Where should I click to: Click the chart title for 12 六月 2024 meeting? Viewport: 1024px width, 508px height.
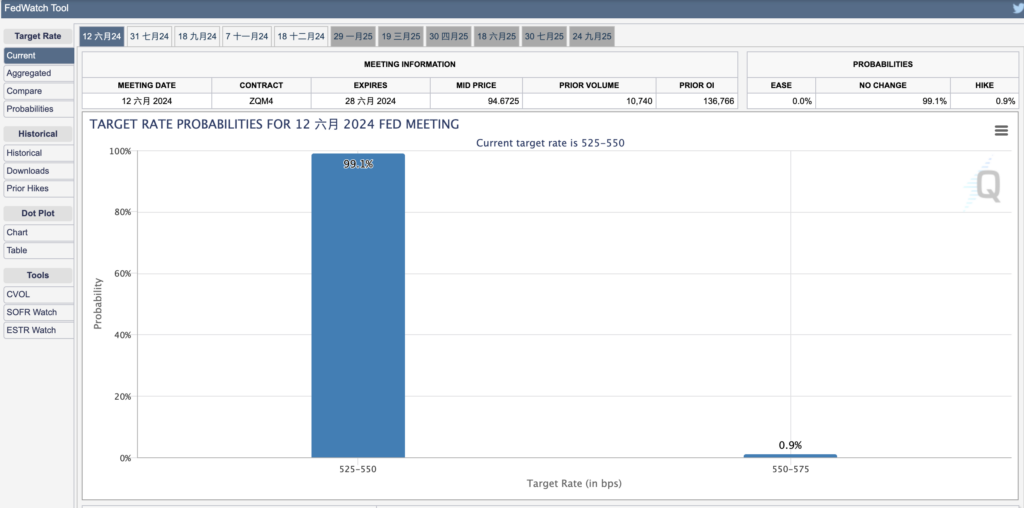click(274, 124)
